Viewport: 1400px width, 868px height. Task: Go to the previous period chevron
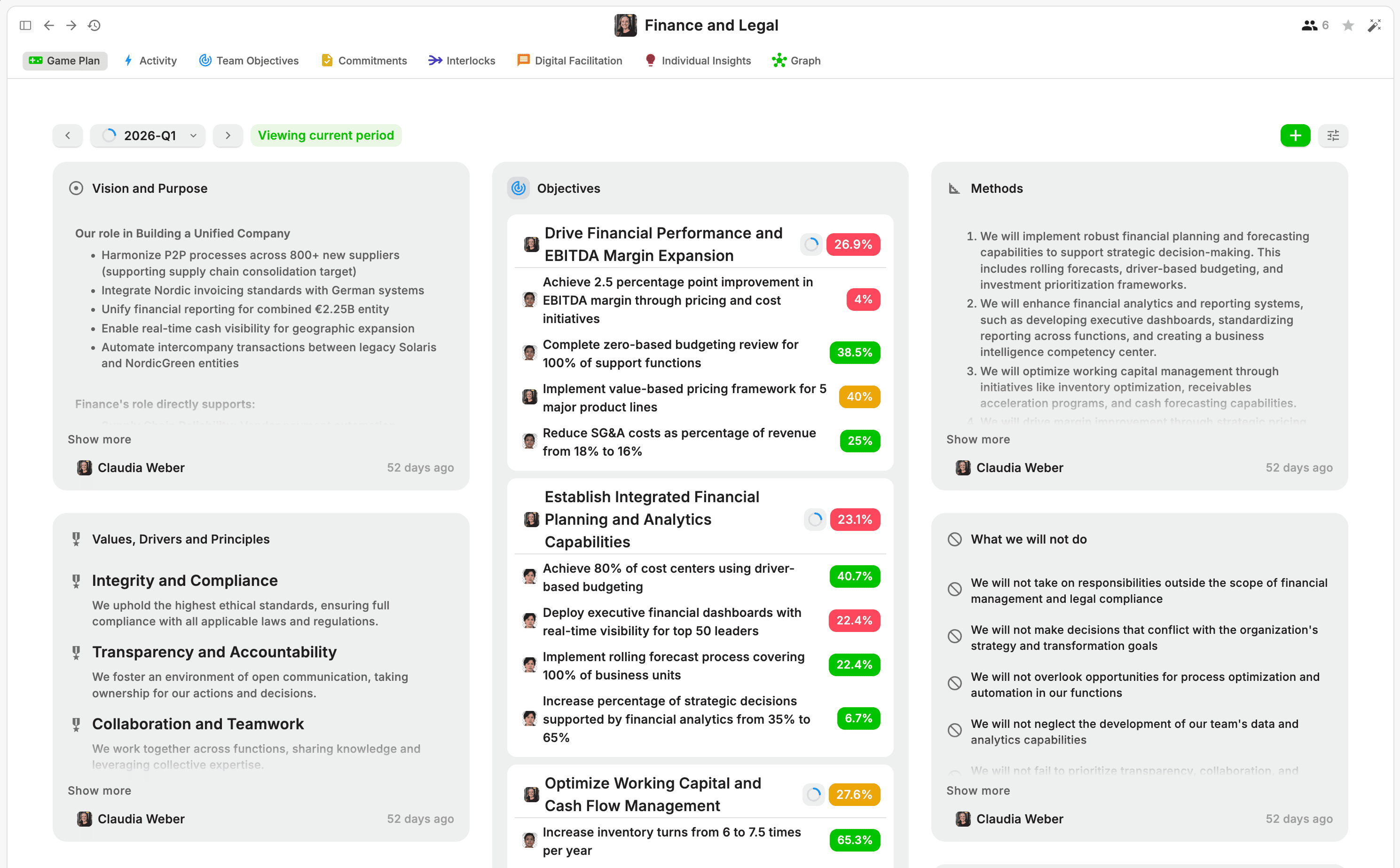pyautogui.click(x=68, y=135)
